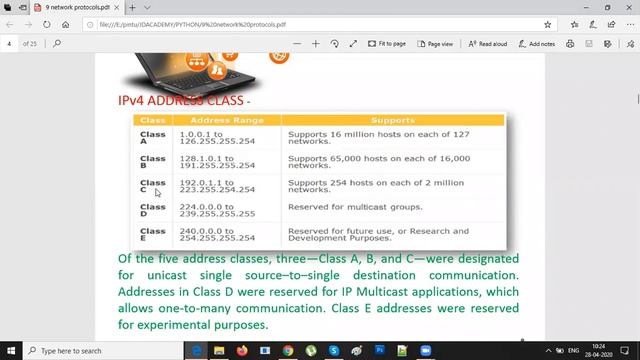Open the Favorites hub
This screenshot has height=360, width=640.
574,24
